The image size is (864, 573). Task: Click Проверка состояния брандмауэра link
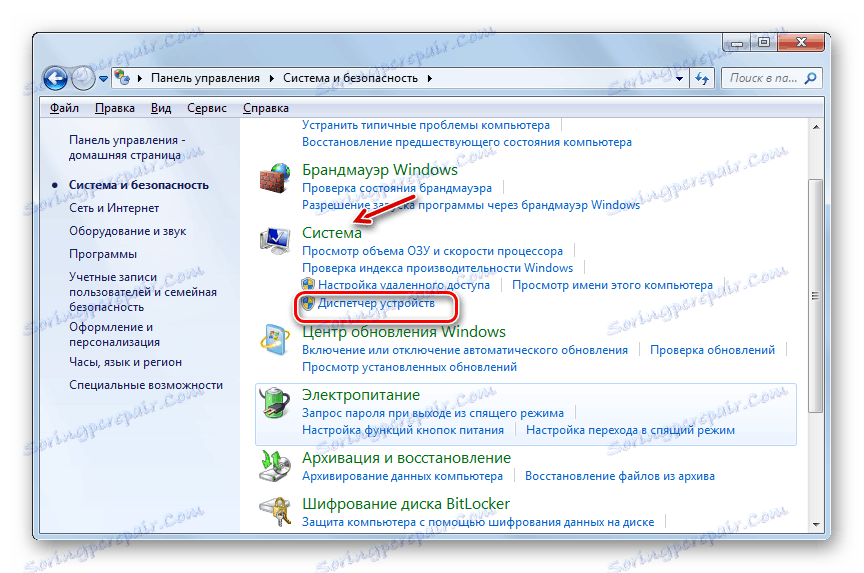(397, 188)
